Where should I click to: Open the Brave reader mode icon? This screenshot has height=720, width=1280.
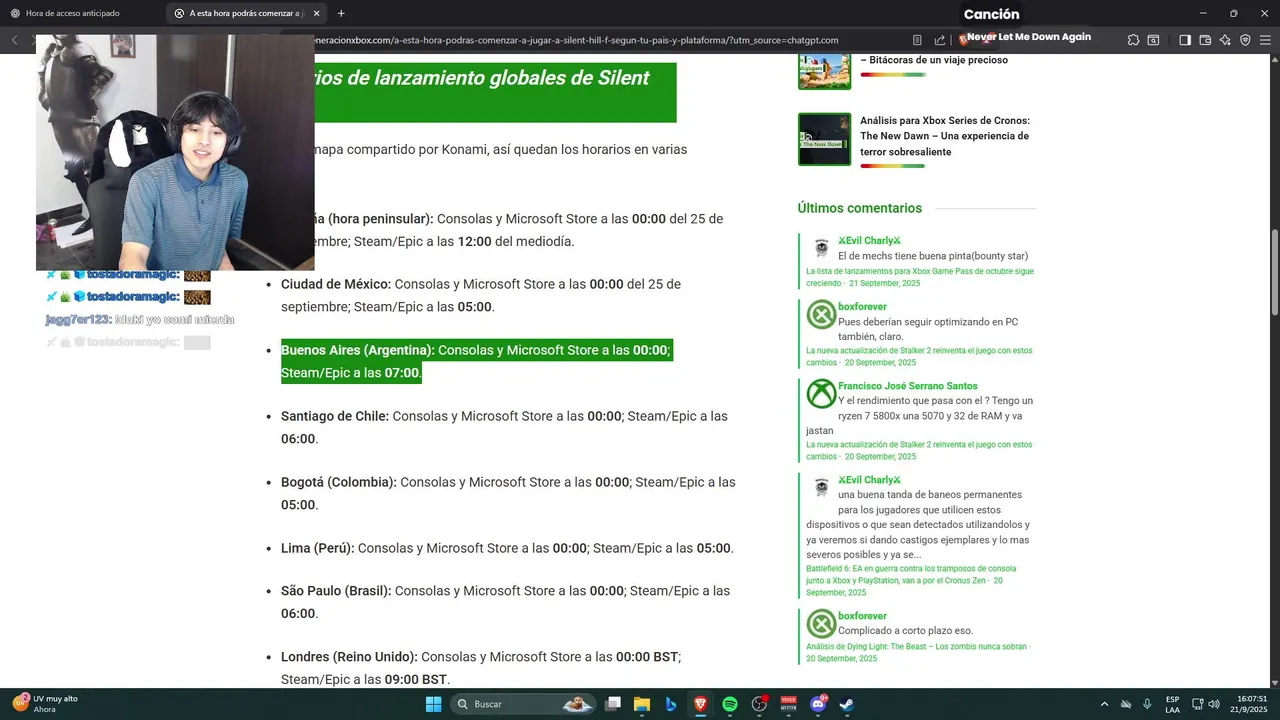pos(917,40)
